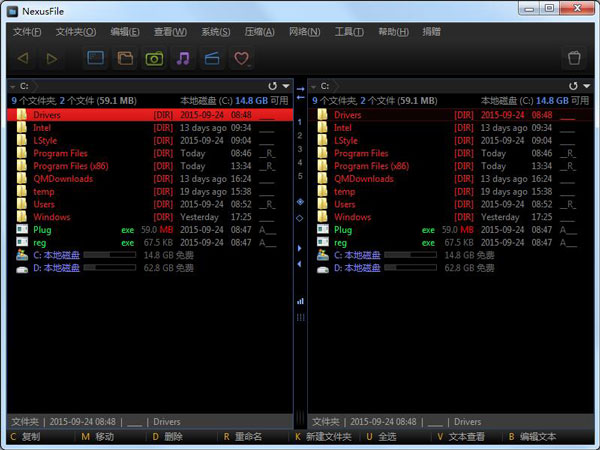Click the D 删除 delete button
600x450 pixels.
click(168, 437)
